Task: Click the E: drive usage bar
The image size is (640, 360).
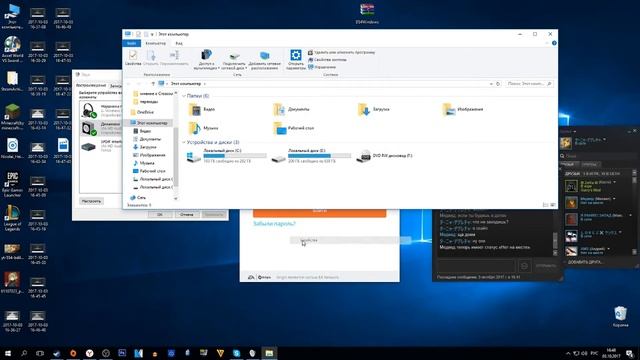Action: (319, 156)
